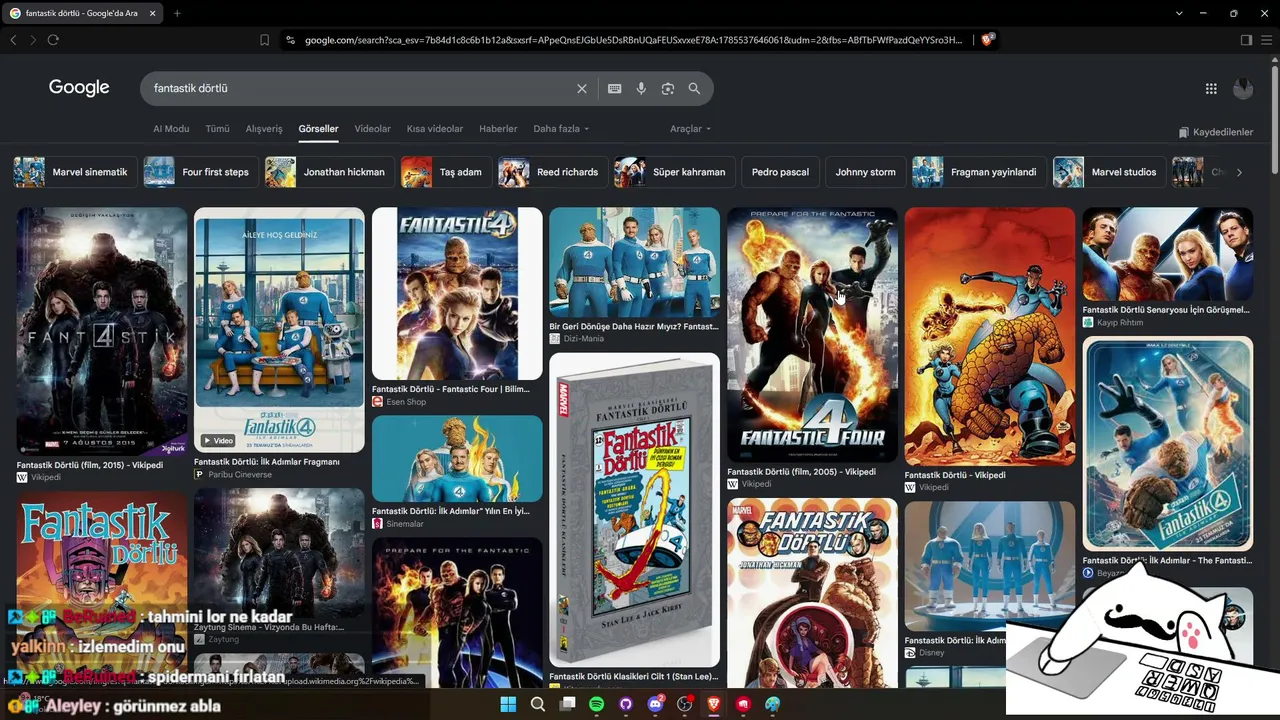1280x720 pixels.
Task: Open Windows taskbar search
Action: 538,704
